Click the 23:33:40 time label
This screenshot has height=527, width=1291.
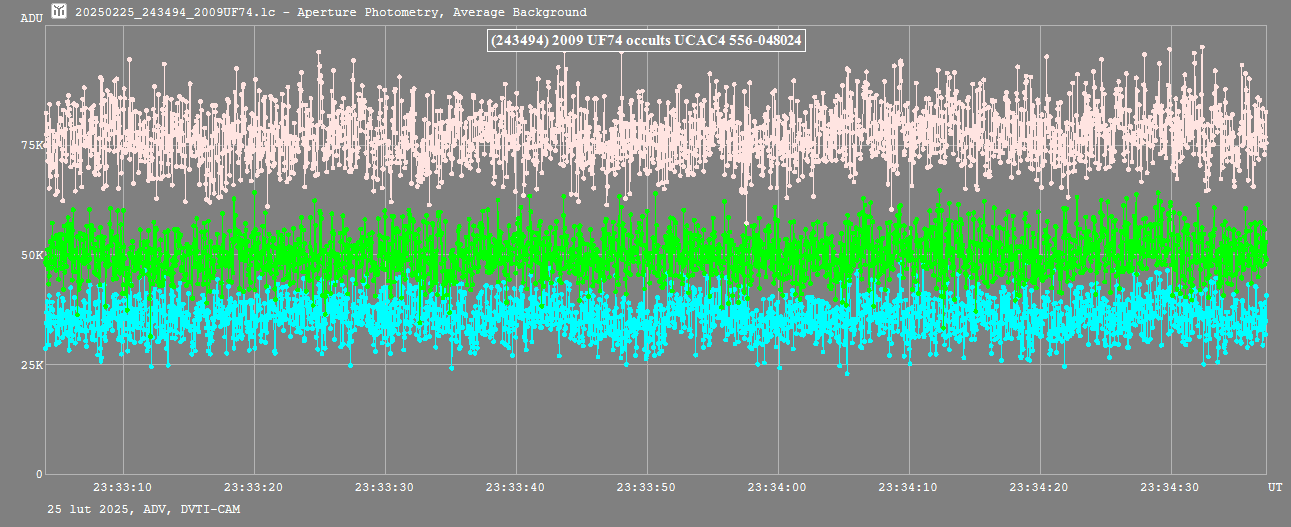[516, 487]
